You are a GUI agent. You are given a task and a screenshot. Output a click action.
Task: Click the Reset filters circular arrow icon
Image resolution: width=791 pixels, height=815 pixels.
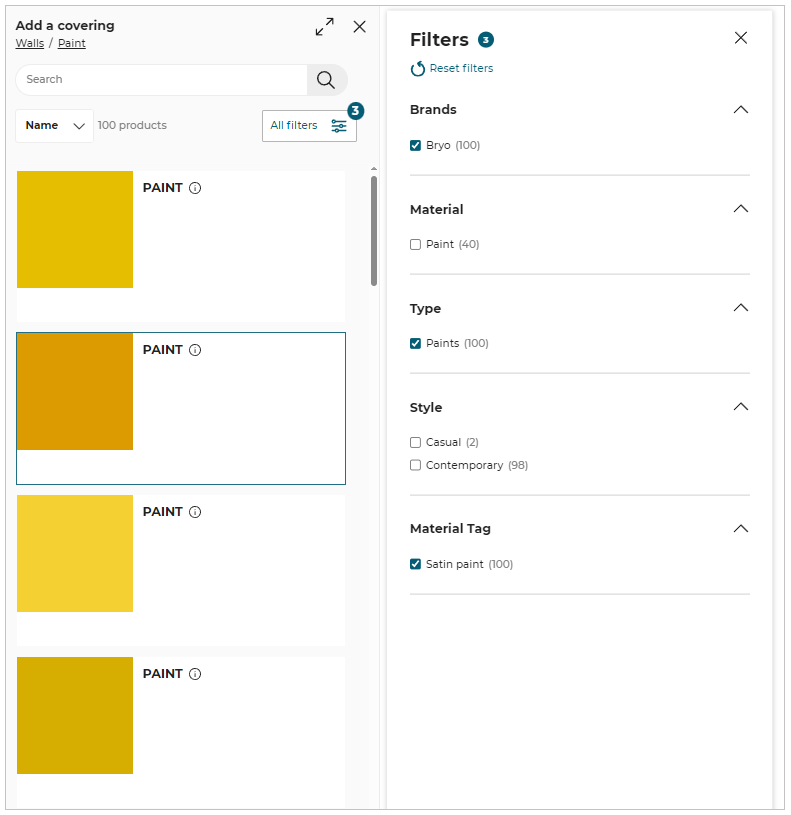pos(417,68)
